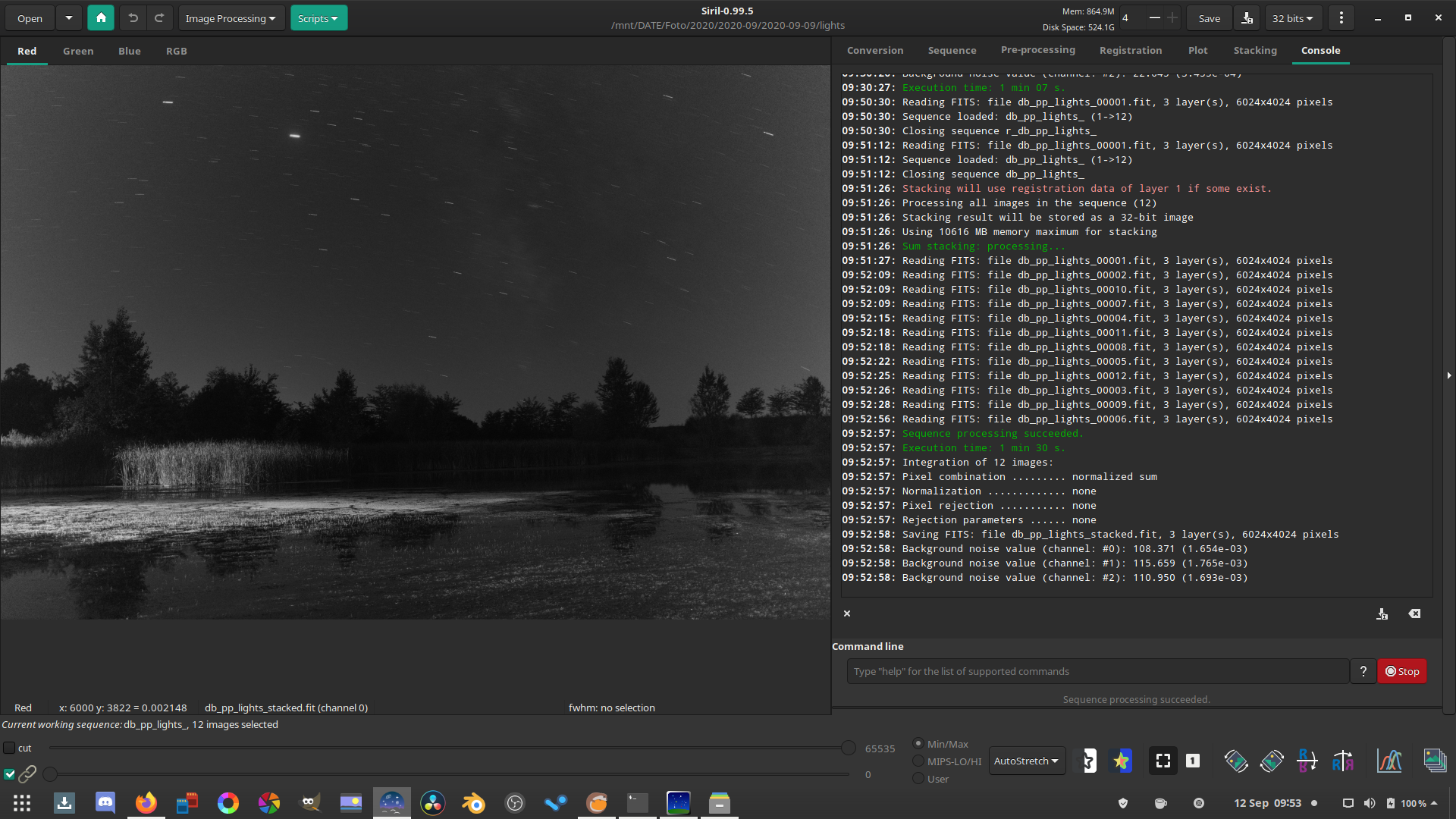Select MIPS-LO/HI radio button

click(918, 761)
